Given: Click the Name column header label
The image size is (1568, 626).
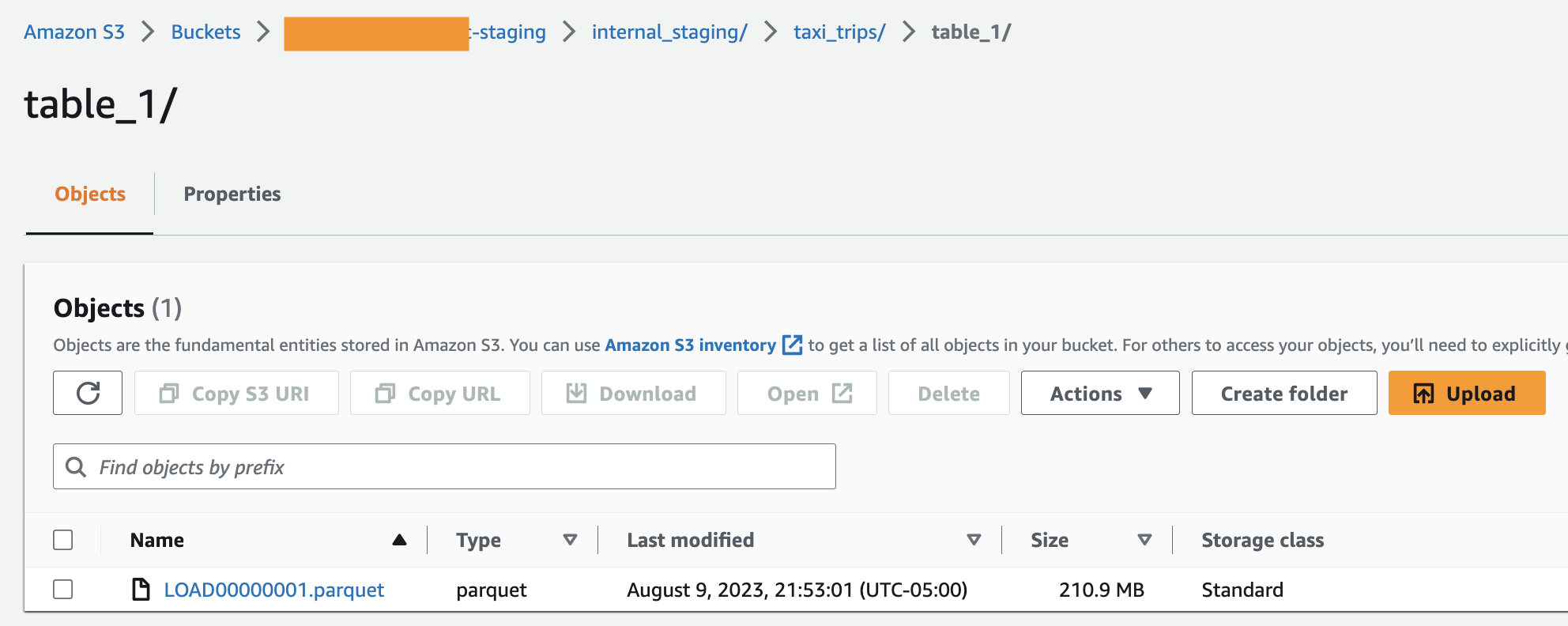Looking at the screenshot, I should point(157,540).
